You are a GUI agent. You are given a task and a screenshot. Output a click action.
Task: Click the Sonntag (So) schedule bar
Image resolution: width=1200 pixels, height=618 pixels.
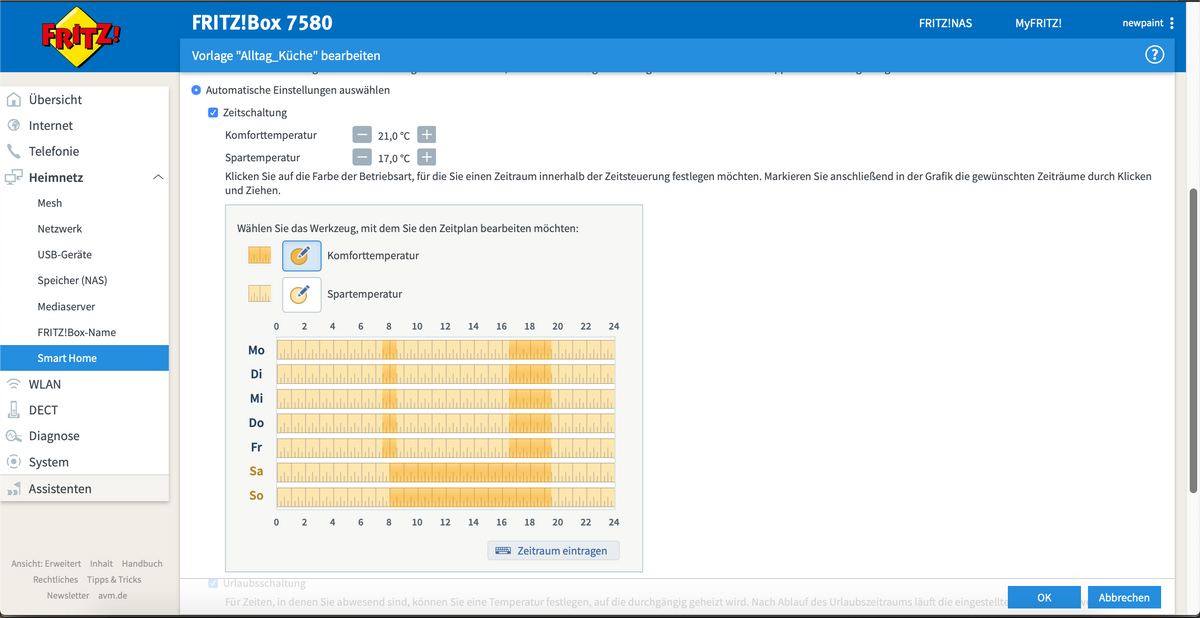pos(445,496)
